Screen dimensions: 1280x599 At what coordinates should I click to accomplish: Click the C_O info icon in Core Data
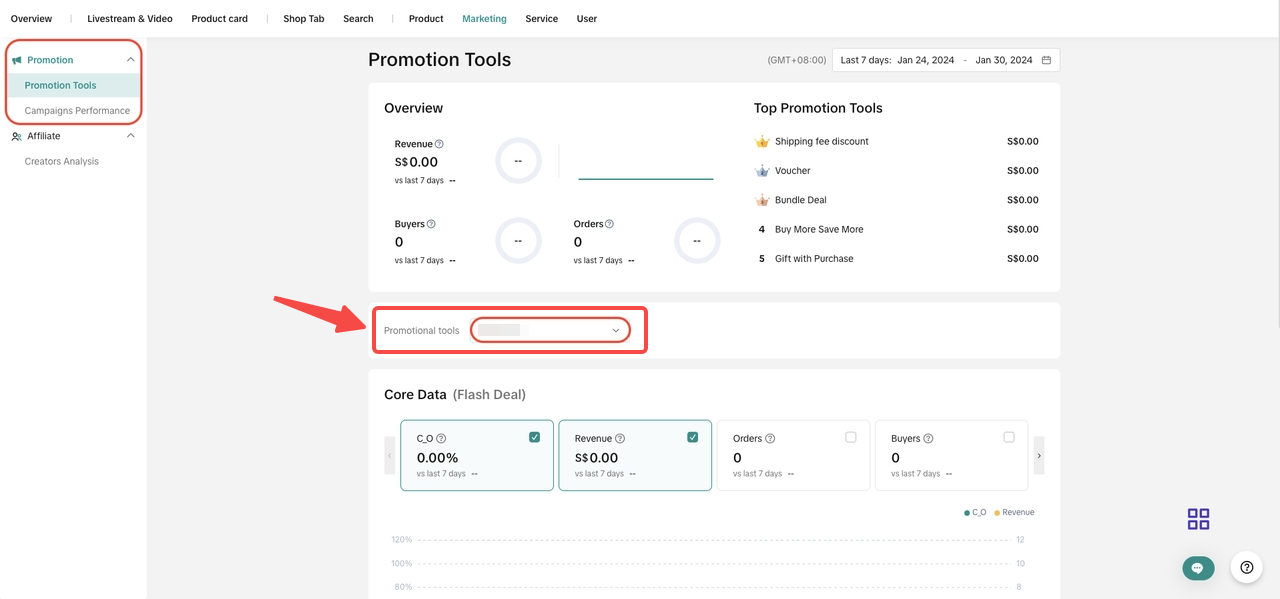point(441,439)
